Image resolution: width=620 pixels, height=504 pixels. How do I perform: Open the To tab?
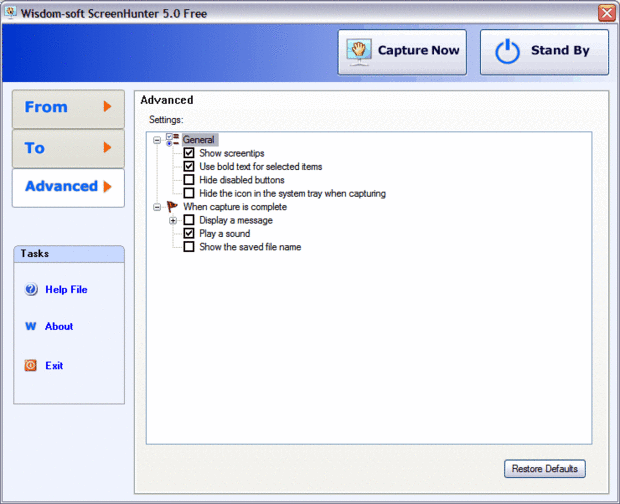(x=68, y=149)
